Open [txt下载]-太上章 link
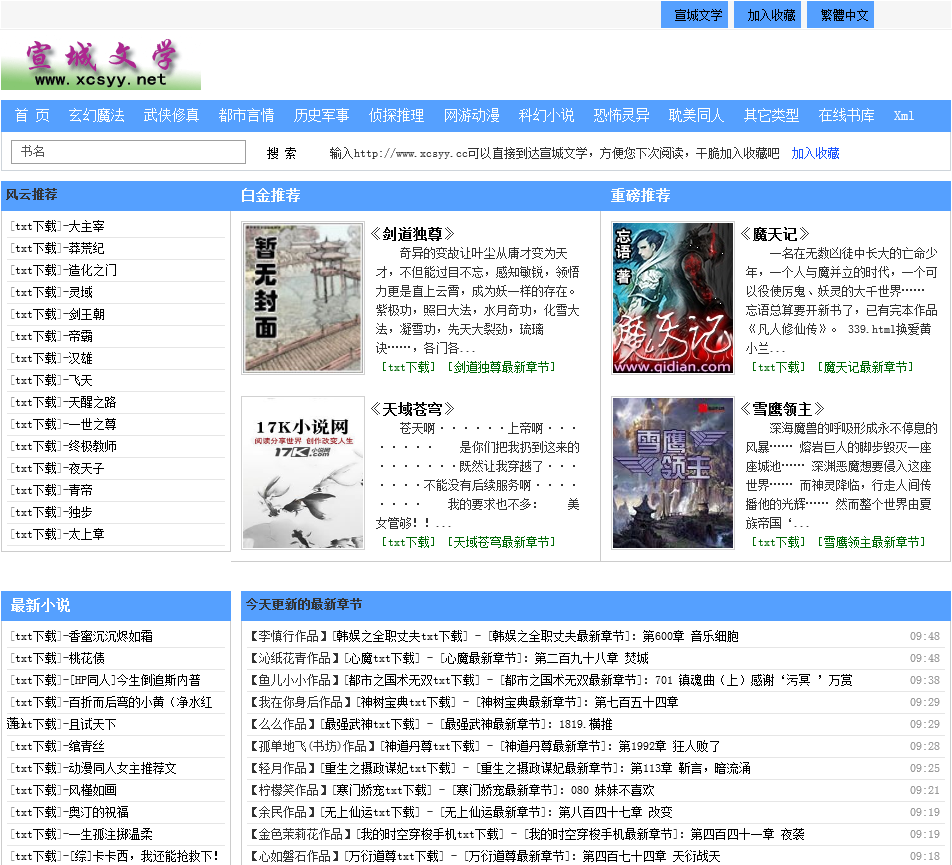 pyautogui.click(x=57, y=534)
